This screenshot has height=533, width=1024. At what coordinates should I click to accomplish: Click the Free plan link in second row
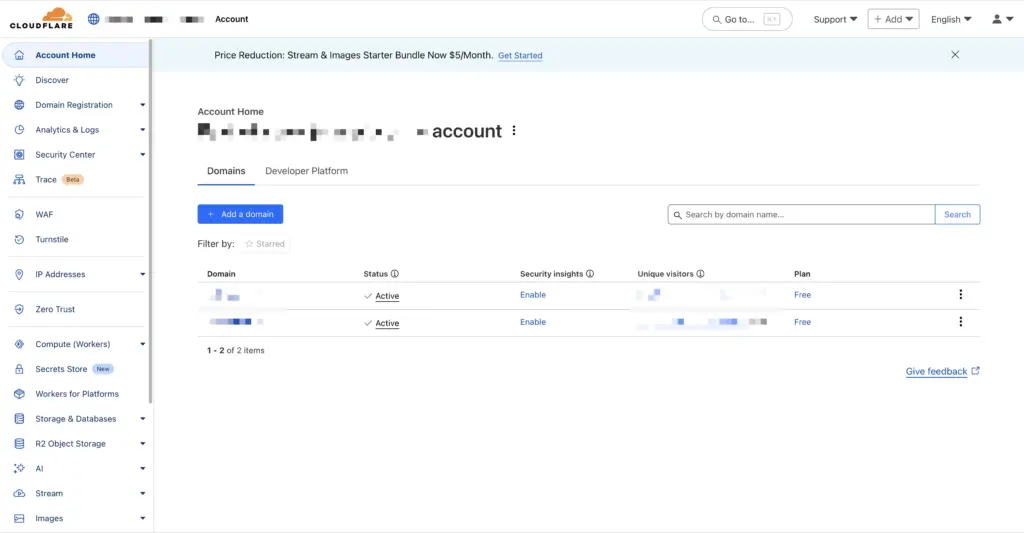pyautogui.click(x=803, y=322)
